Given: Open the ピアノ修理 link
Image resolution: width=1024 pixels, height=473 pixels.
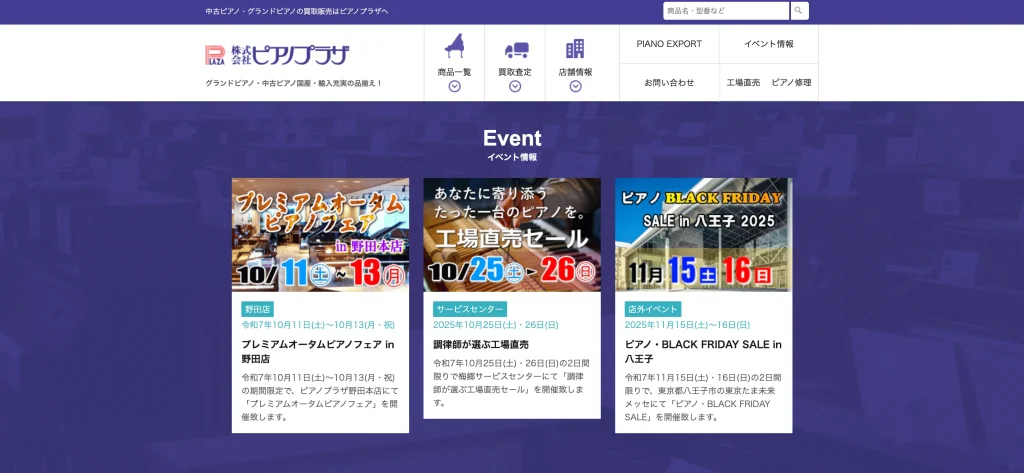Looking at the screenshot, I should 791,82.
